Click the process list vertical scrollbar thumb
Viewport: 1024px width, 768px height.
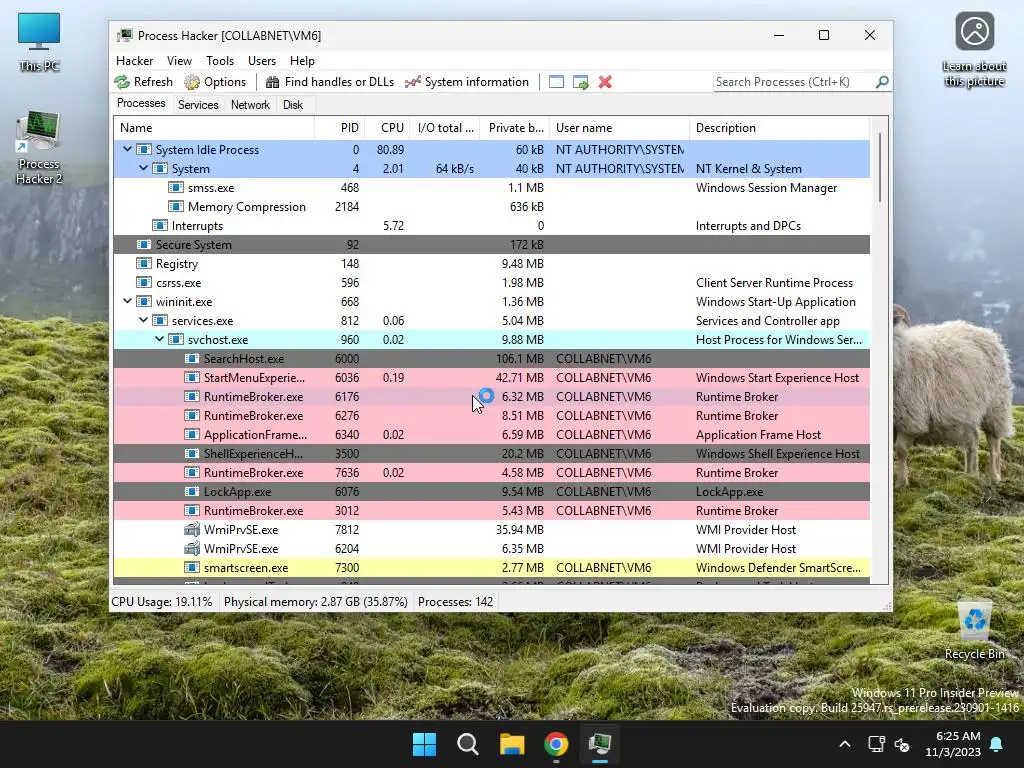tap(880, 167)
